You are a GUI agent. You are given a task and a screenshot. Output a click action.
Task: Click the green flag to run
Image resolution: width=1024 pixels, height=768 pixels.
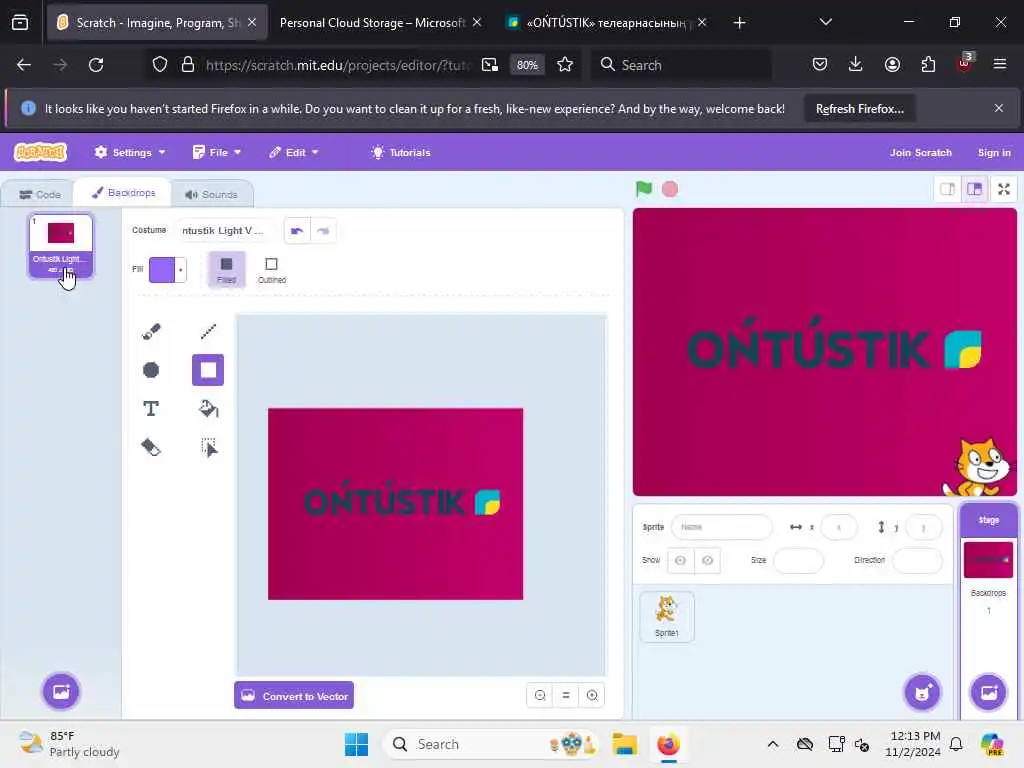tap(644, 189)
